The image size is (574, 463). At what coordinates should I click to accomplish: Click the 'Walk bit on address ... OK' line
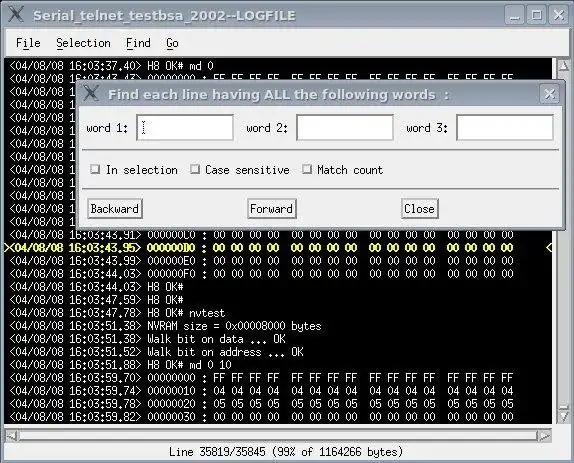[x=156, y=352]
